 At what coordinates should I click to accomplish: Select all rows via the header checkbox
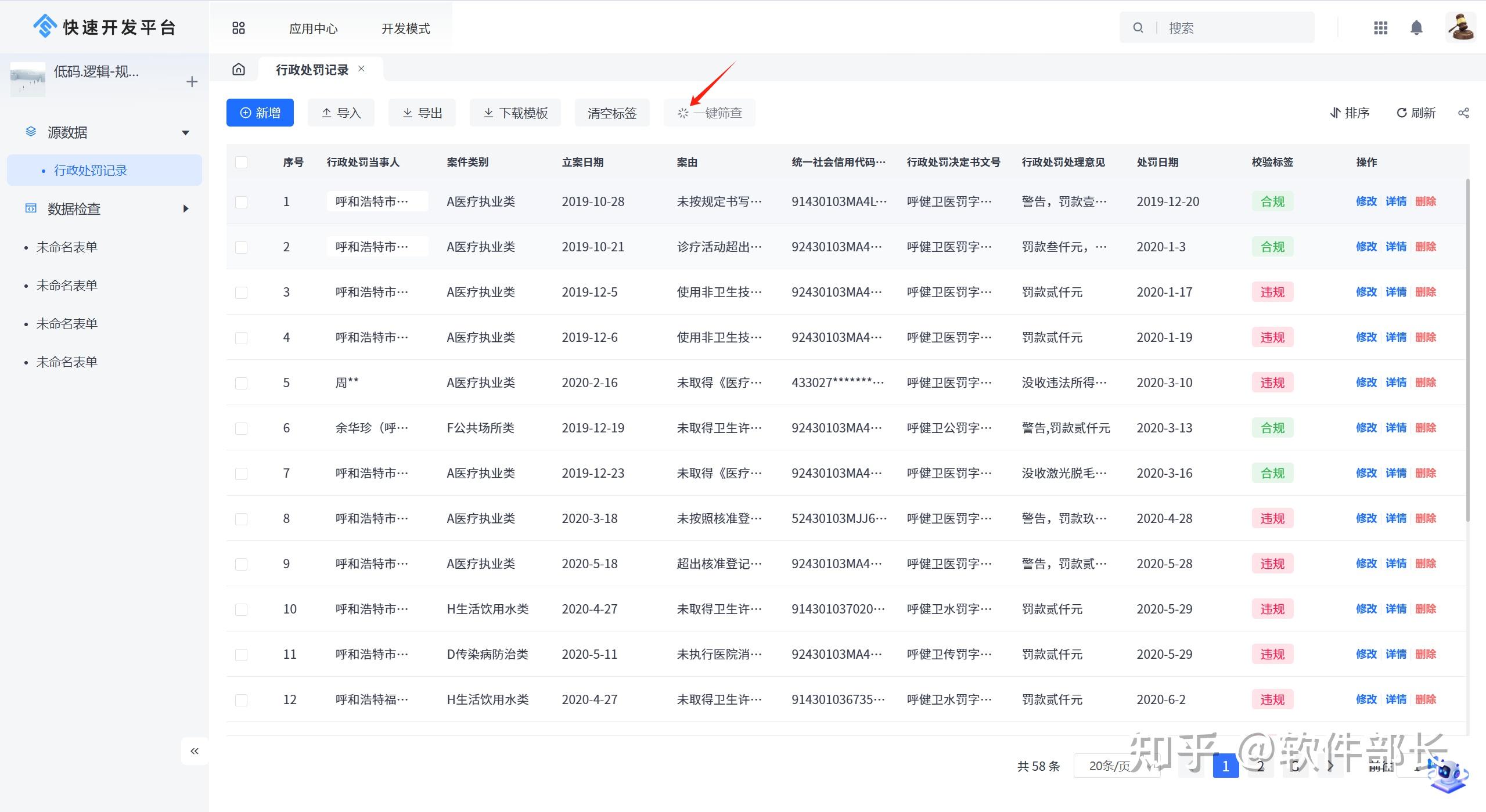click(x=242, y=162)
